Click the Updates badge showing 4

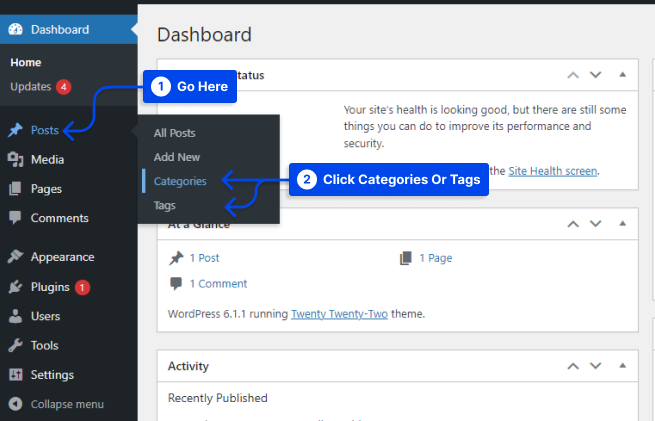click(64, 87)
